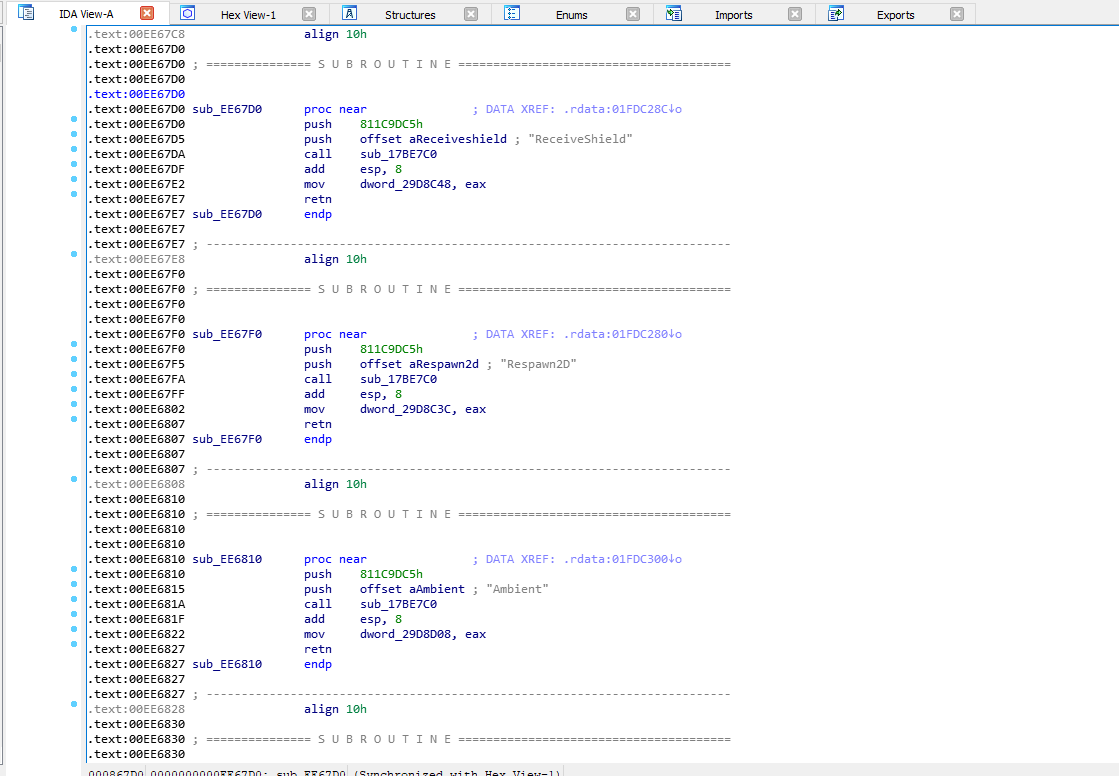Click retn instruction at address 00EE67E7
Image resolution: width=1119 pixels, height=776 pixels.
point(318,199)
